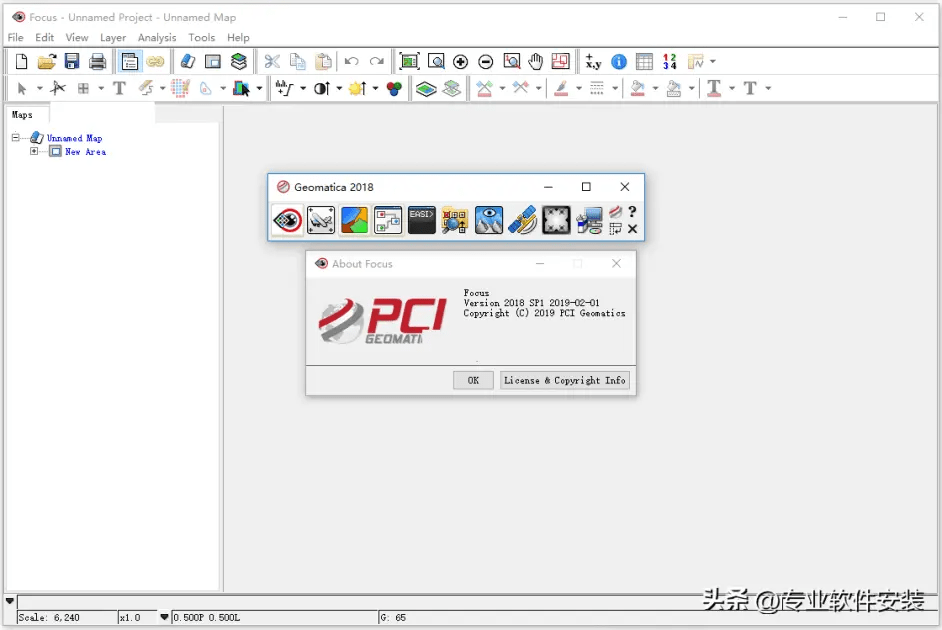Viewport: 942px width, 630px height.
Task: Select the large T text tool
Action: point(119,88)
